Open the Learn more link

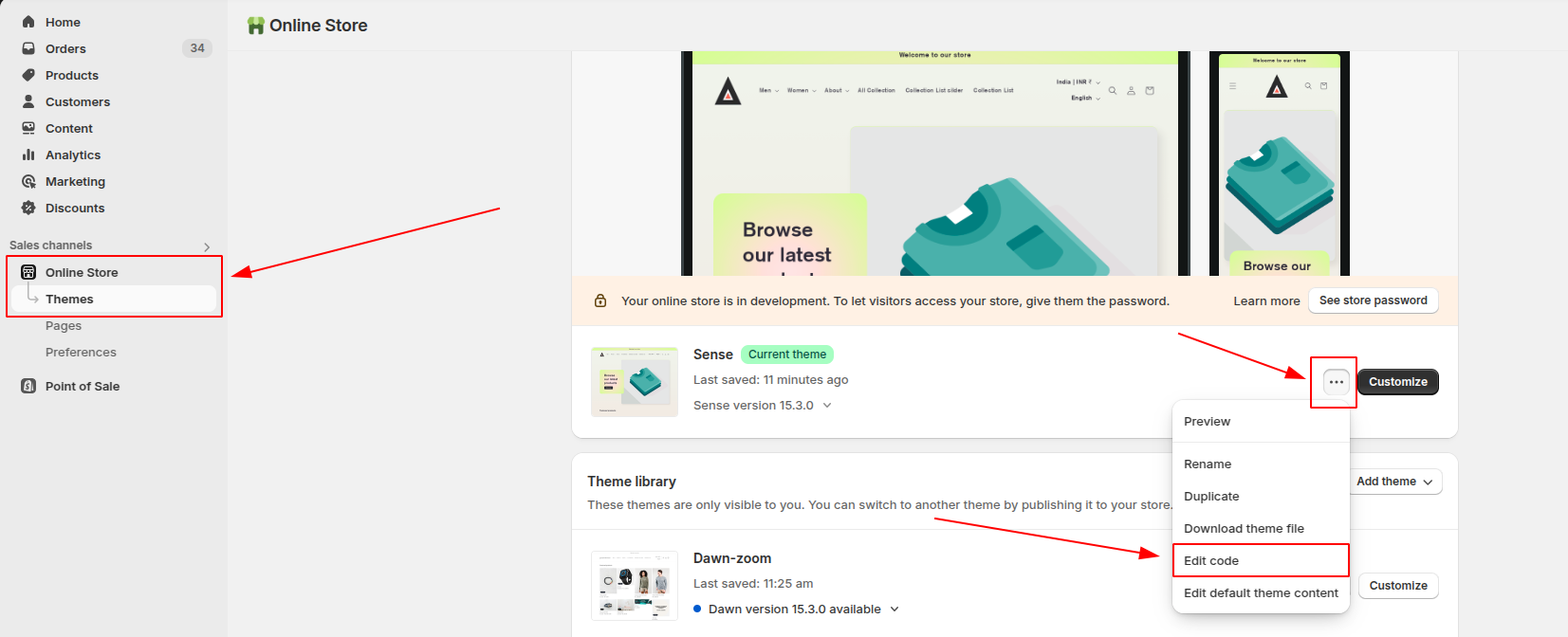coord(1266,301)
